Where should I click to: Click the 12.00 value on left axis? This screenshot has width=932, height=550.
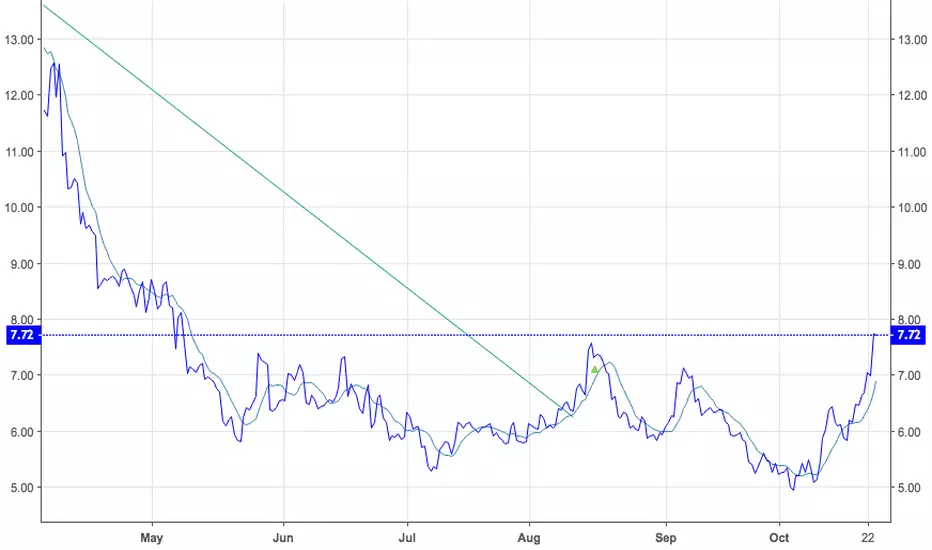pyautogui.click(x=19, y=95)
